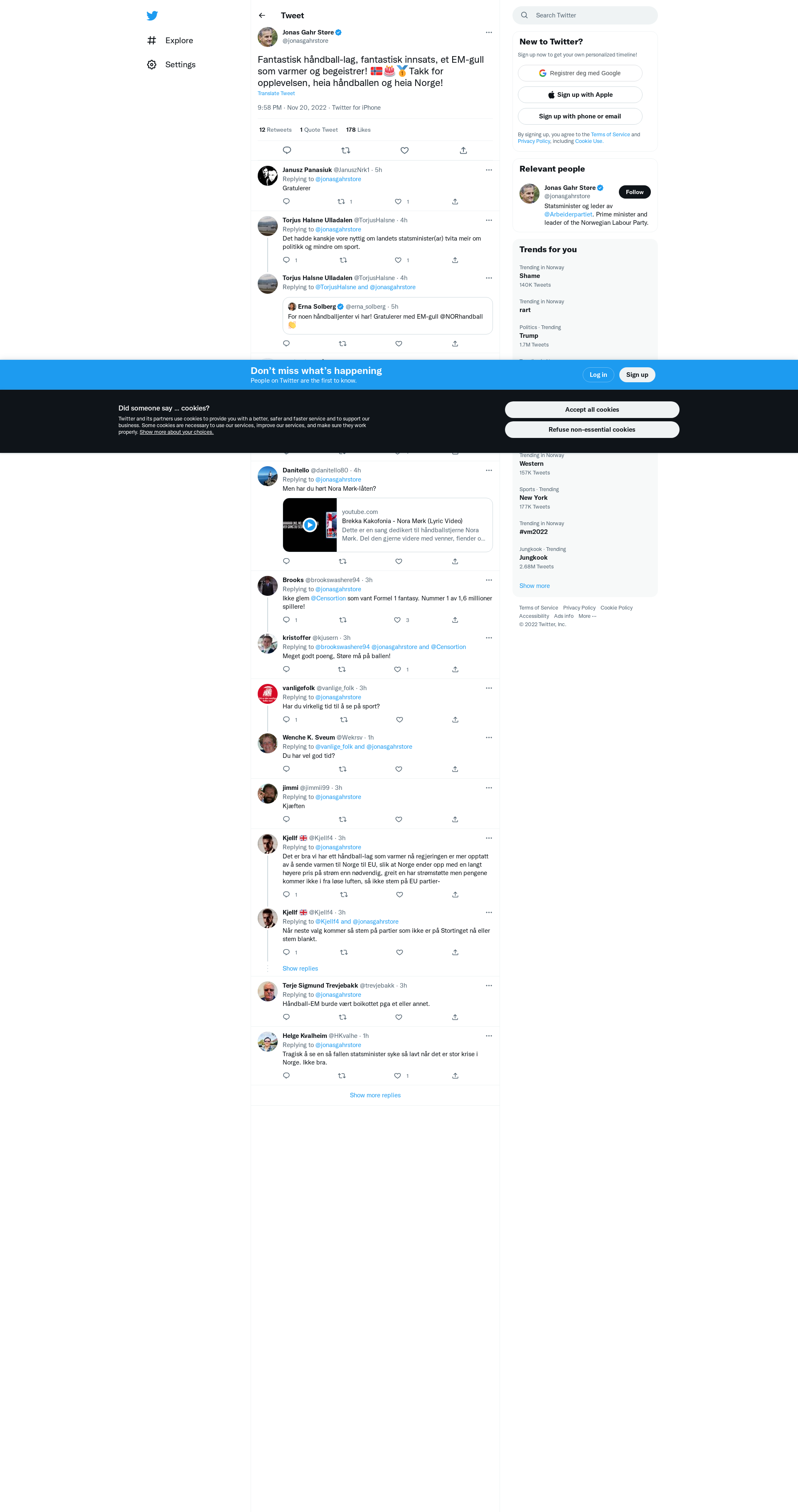Viewport: 798px width, 1512px height.
Task: Reply to Torjus Halsne Ulladalen's statsminister comment
Action: point(286,260)
